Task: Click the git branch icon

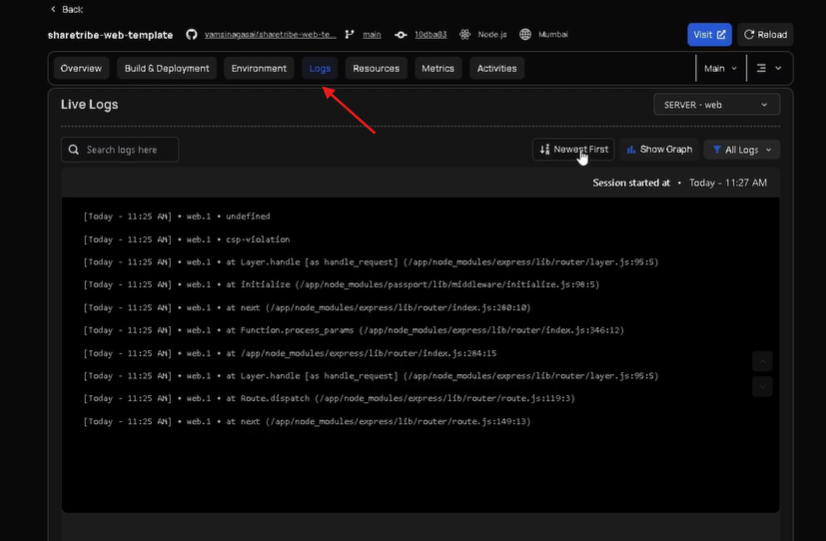Action: pos(349,35)
